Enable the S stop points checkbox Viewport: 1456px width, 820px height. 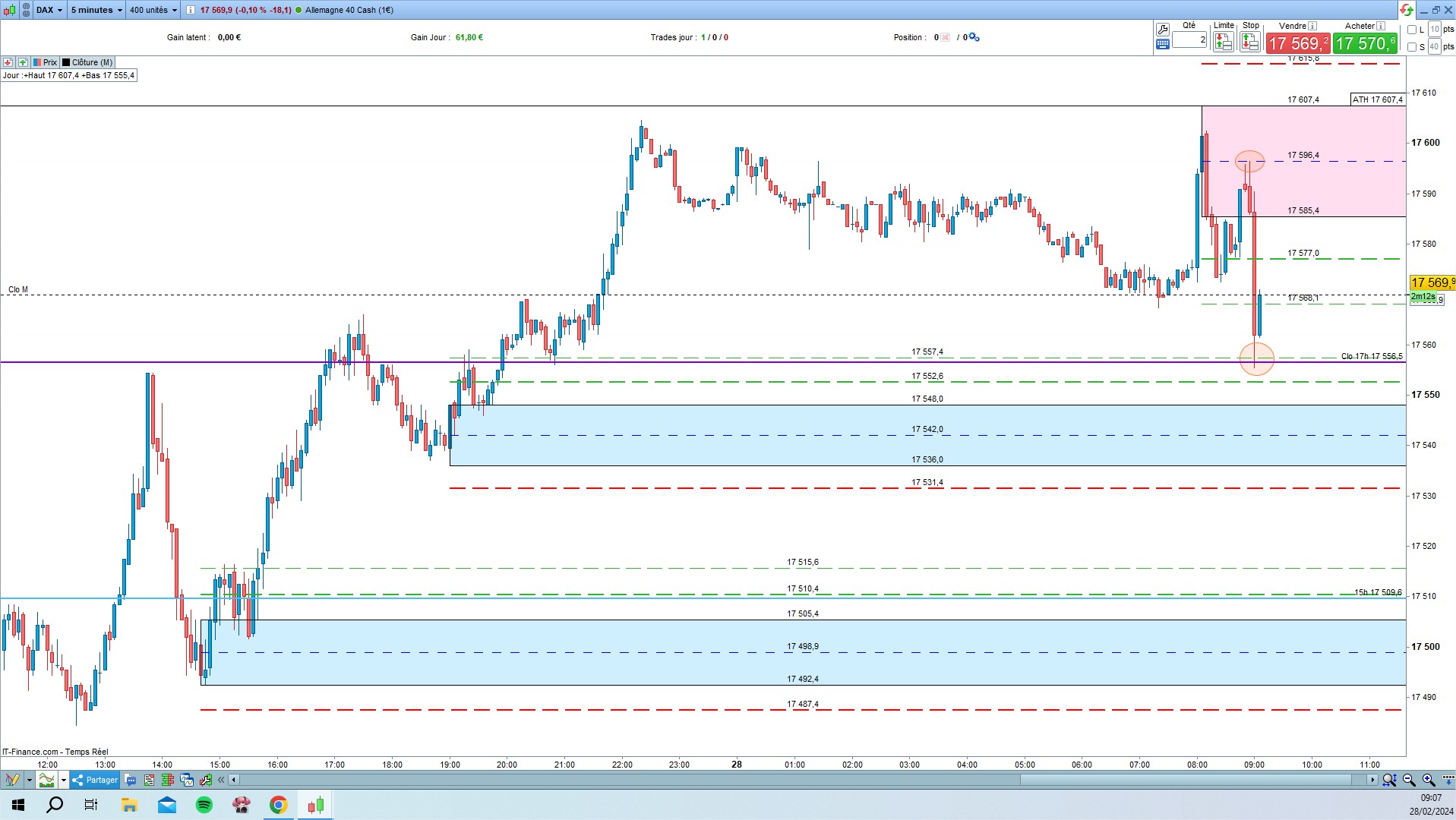[1412, 47]
